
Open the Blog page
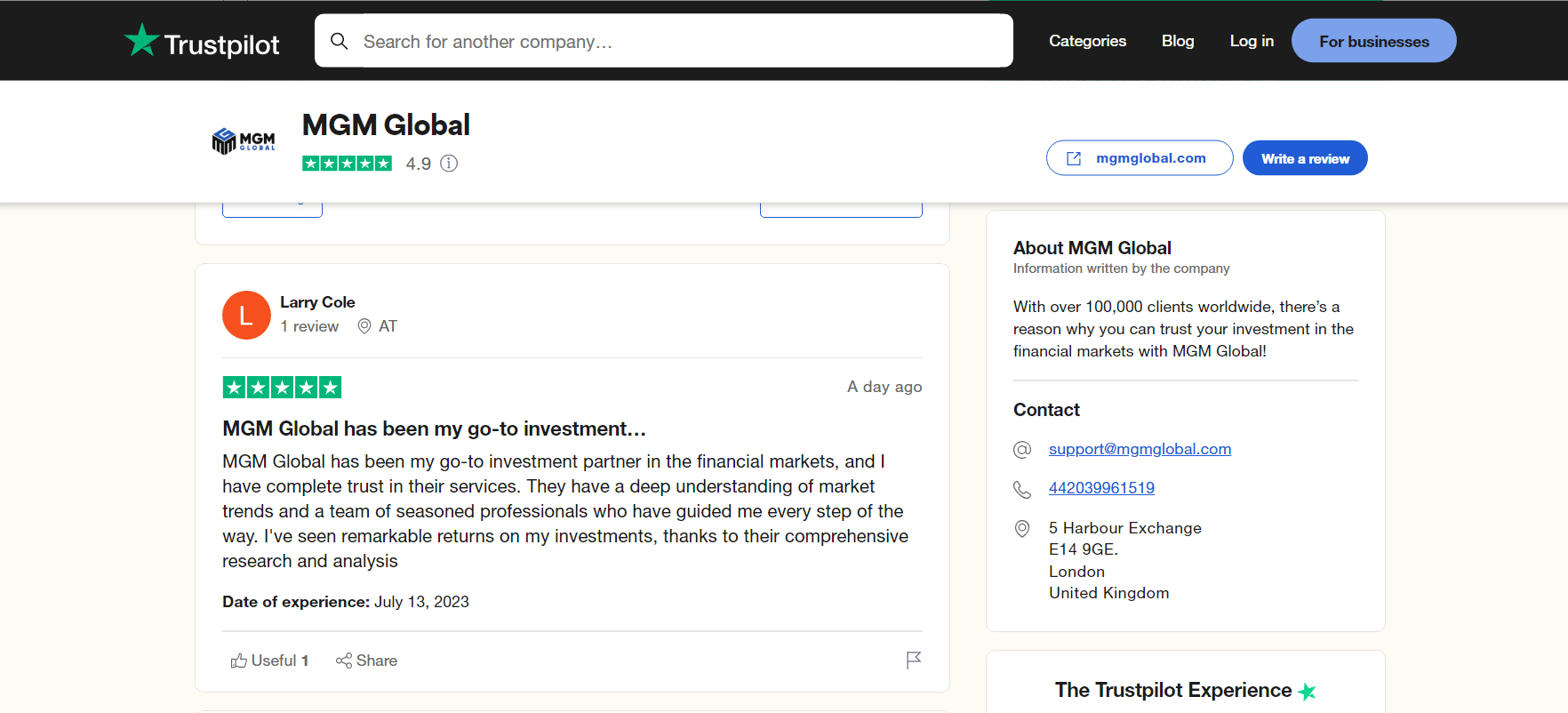1178,41
